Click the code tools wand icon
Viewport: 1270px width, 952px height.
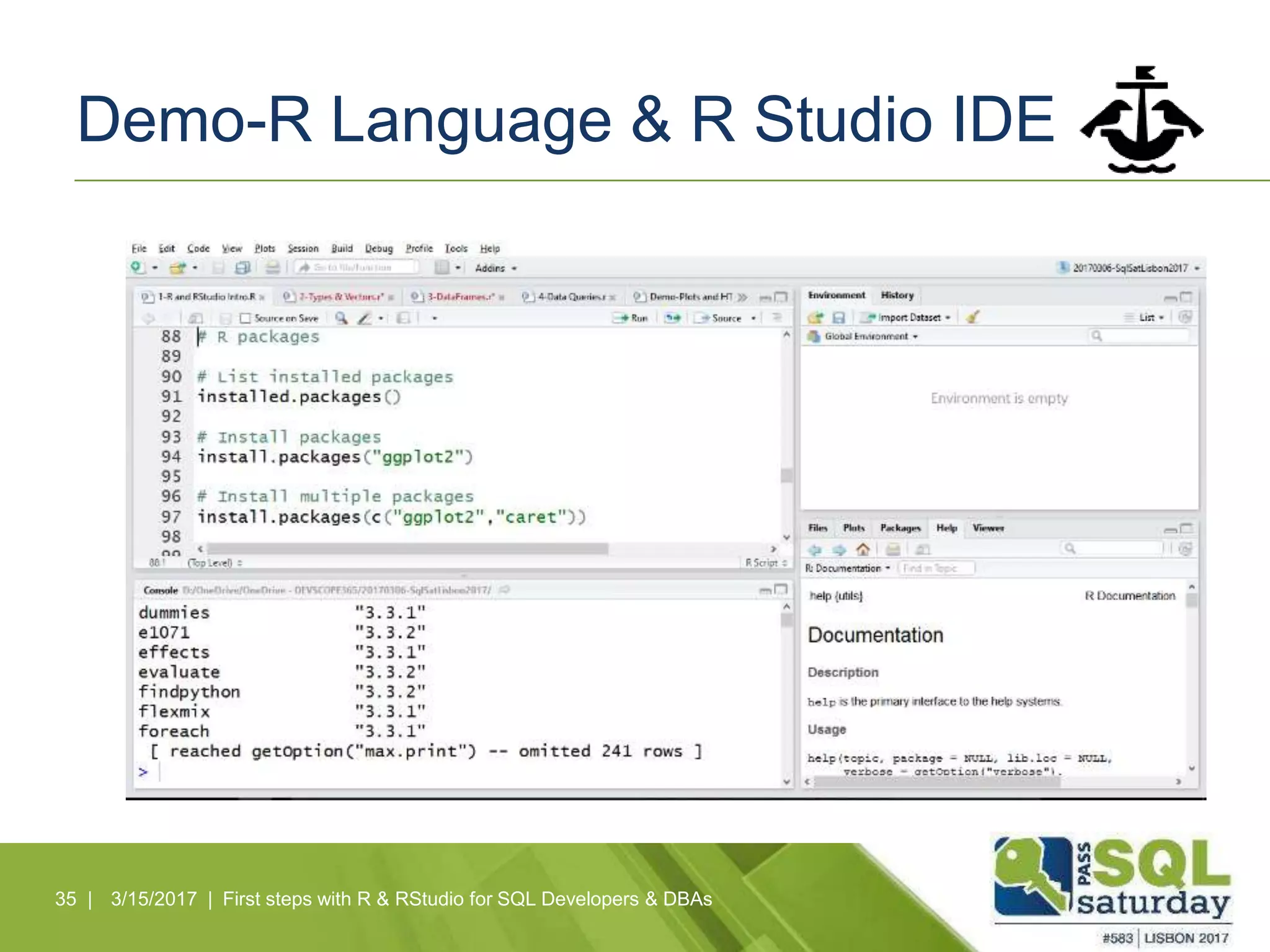coord(365,318)
